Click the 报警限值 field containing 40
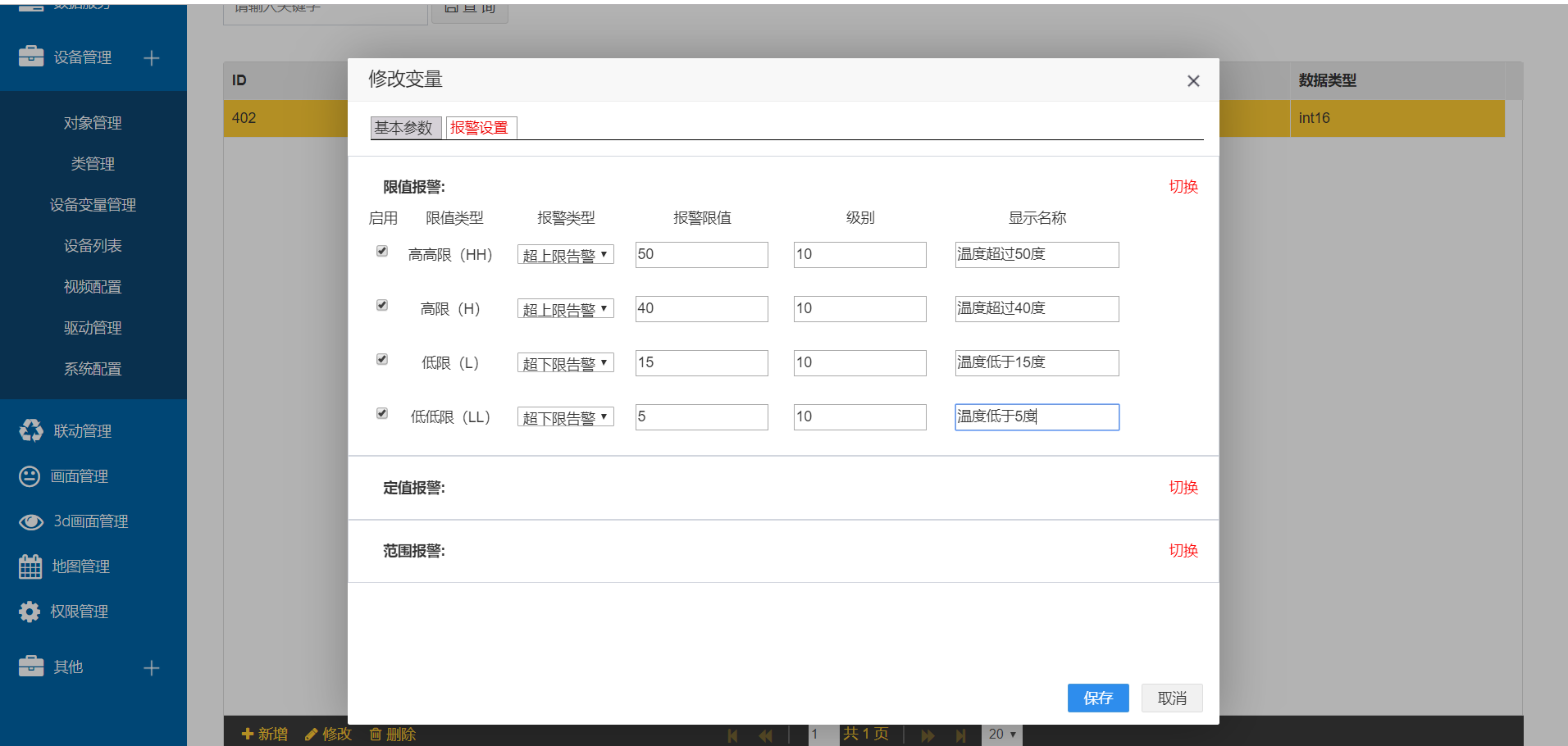The image size is (1568, 746). [x=702, y=309]
